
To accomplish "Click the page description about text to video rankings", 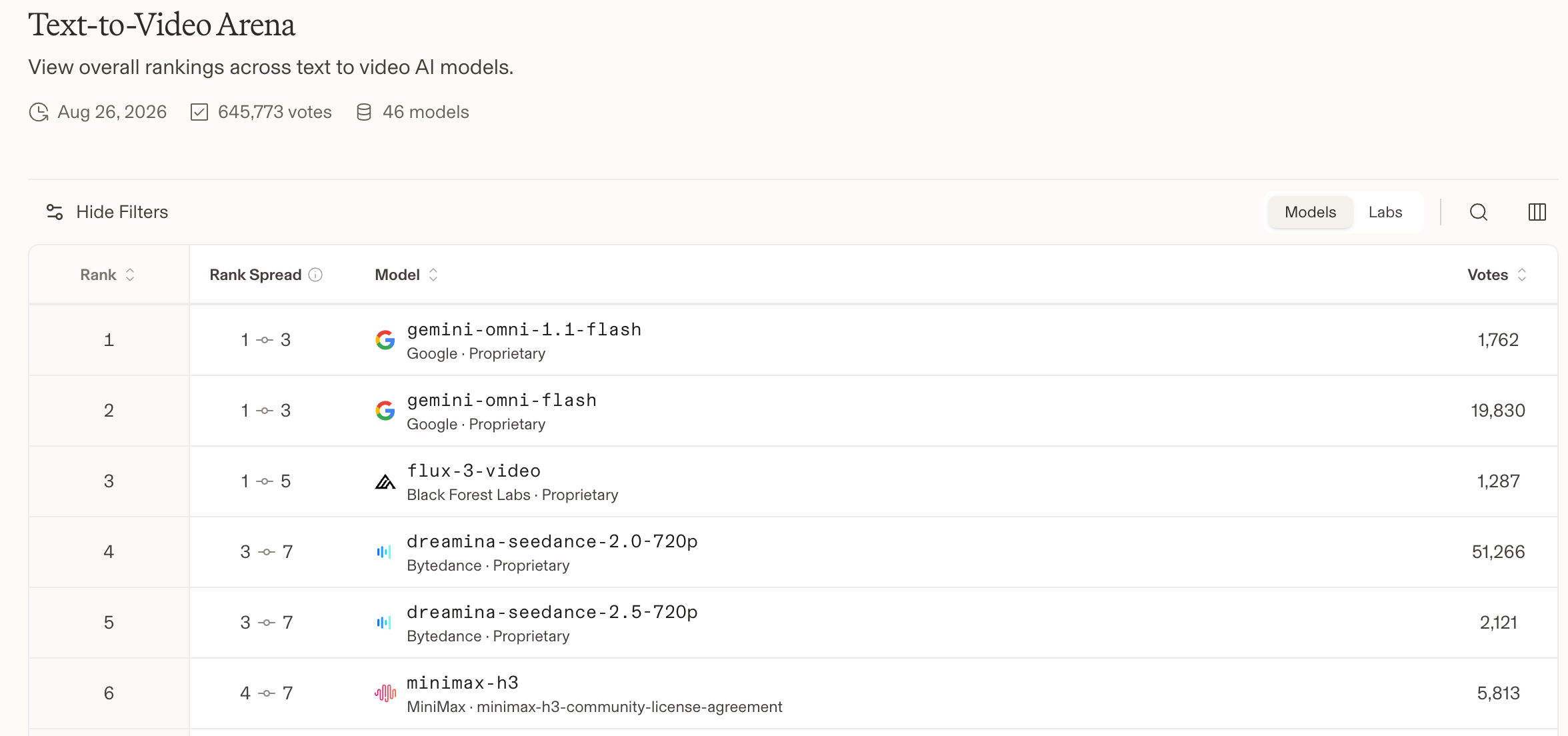I will tap(271, 67).
